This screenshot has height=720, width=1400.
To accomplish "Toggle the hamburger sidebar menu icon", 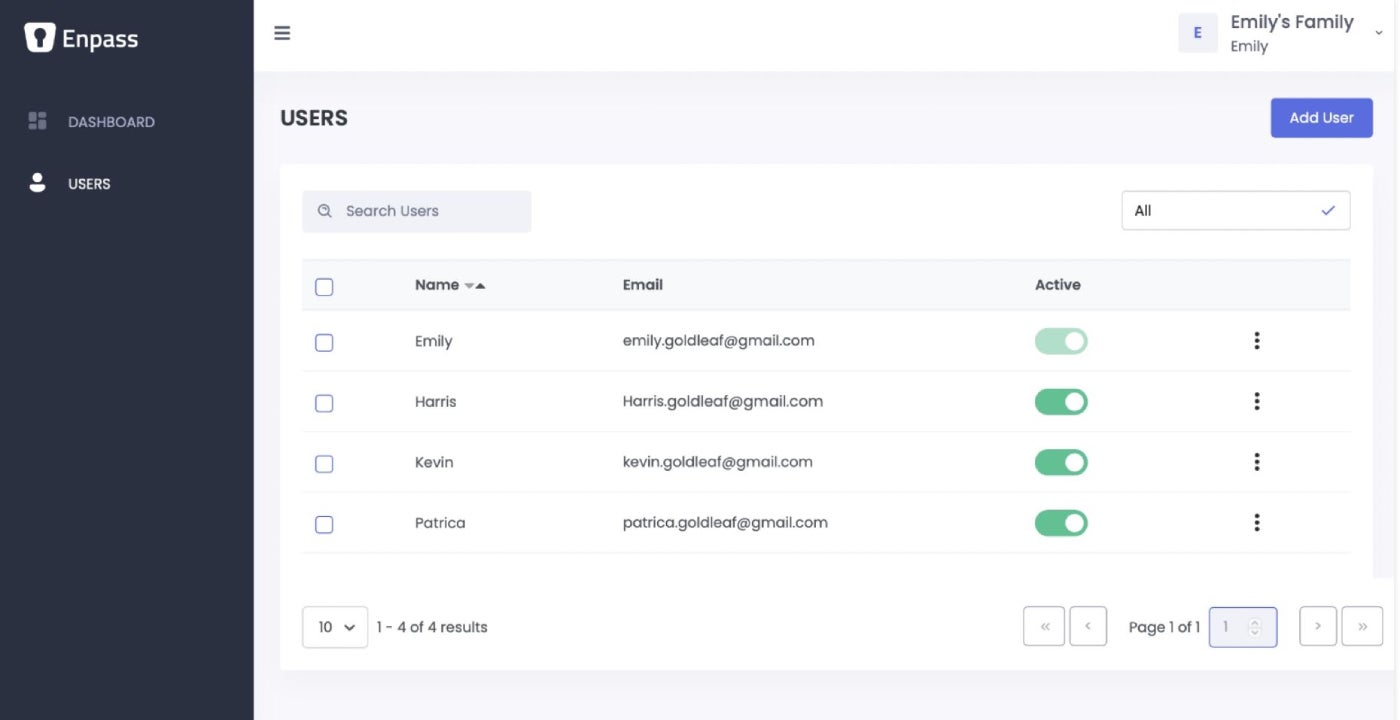I will tap(282, 33).
